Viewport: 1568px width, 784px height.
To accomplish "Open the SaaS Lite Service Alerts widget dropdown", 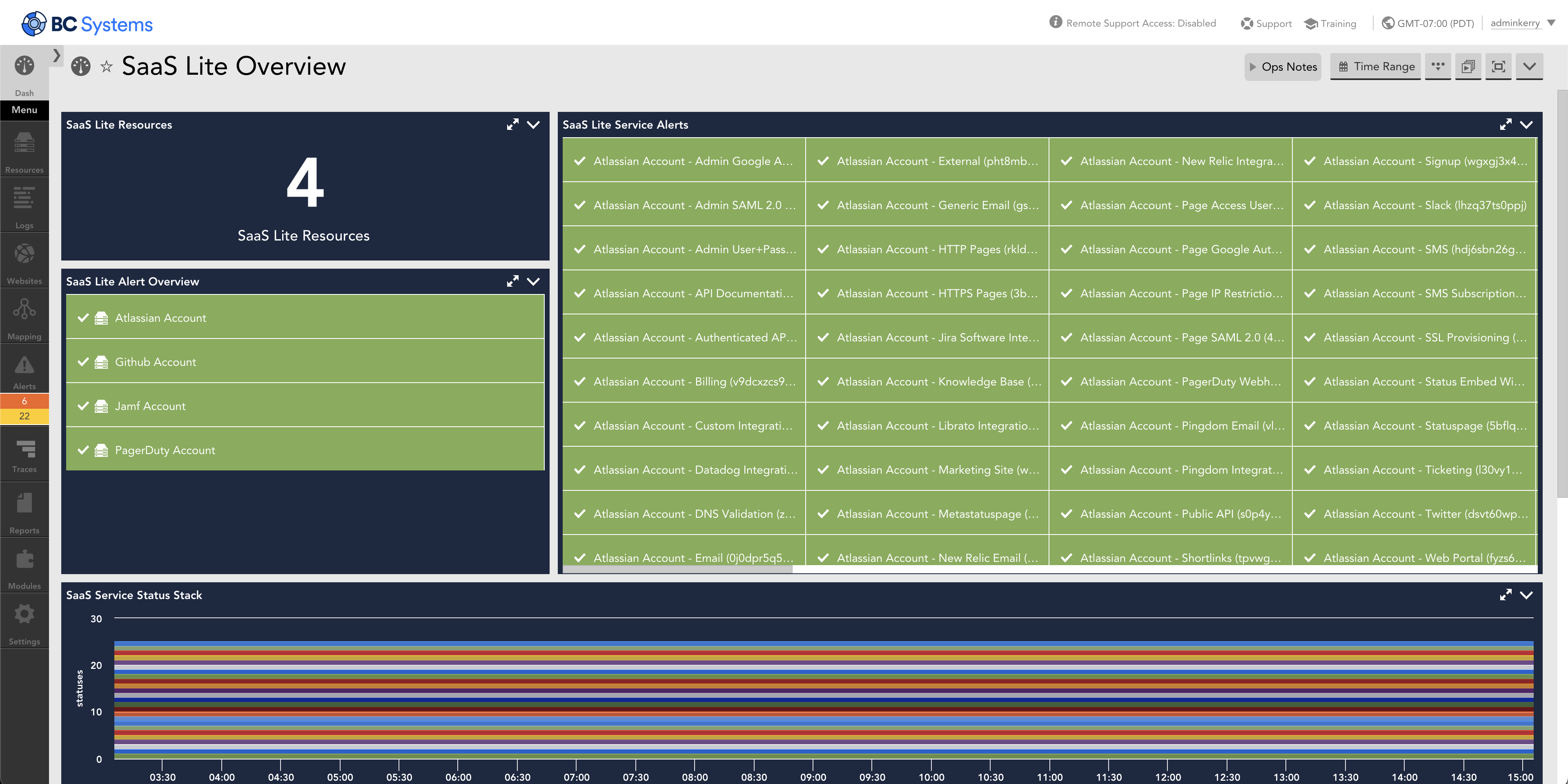I will coord(1526,125).
